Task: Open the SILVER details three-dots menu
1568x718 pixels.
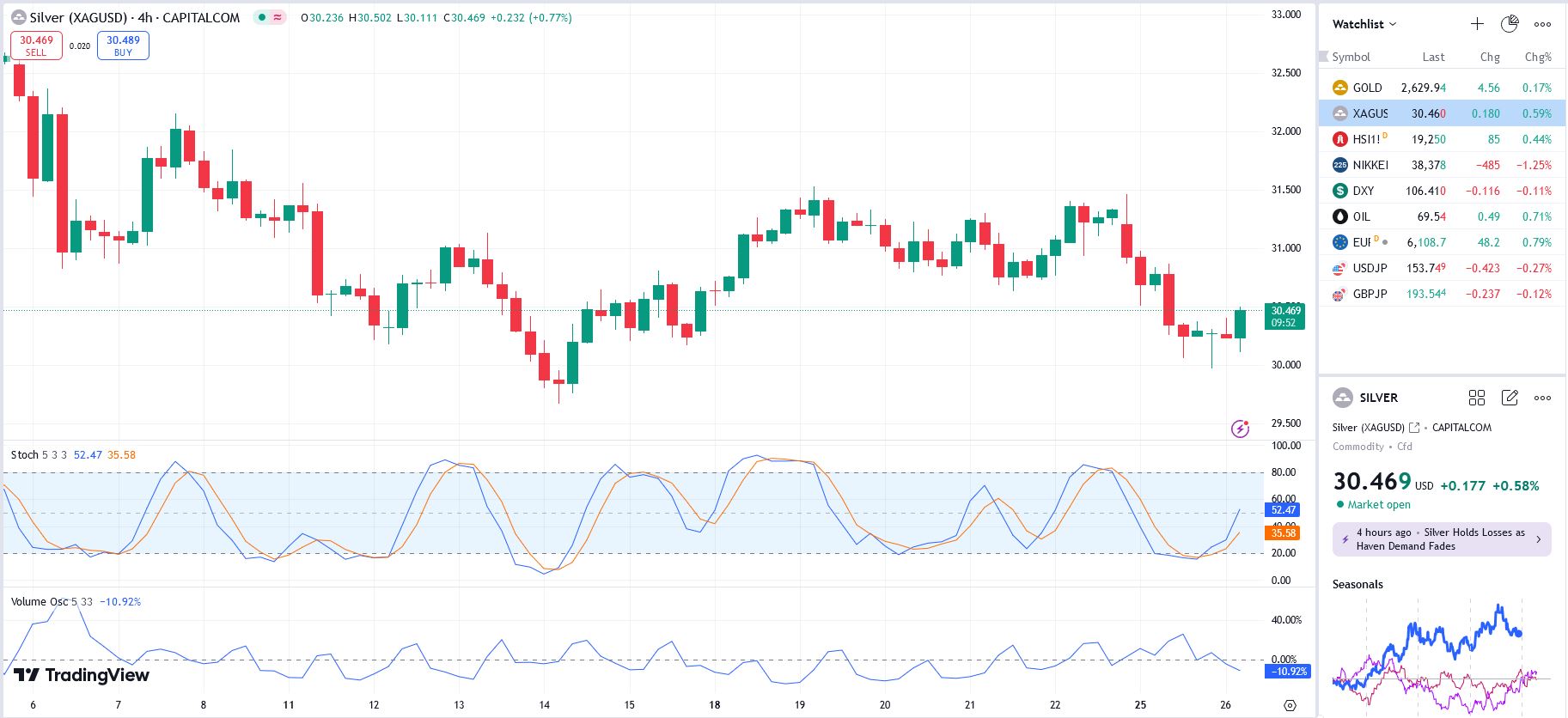Action: (x=1542, y=398)
